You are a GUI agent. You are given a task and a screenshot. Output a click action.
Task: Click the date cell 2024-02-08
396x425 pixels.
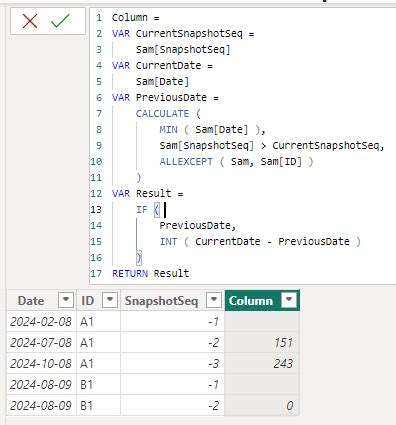pyautogui.click(x=41, y=322)
